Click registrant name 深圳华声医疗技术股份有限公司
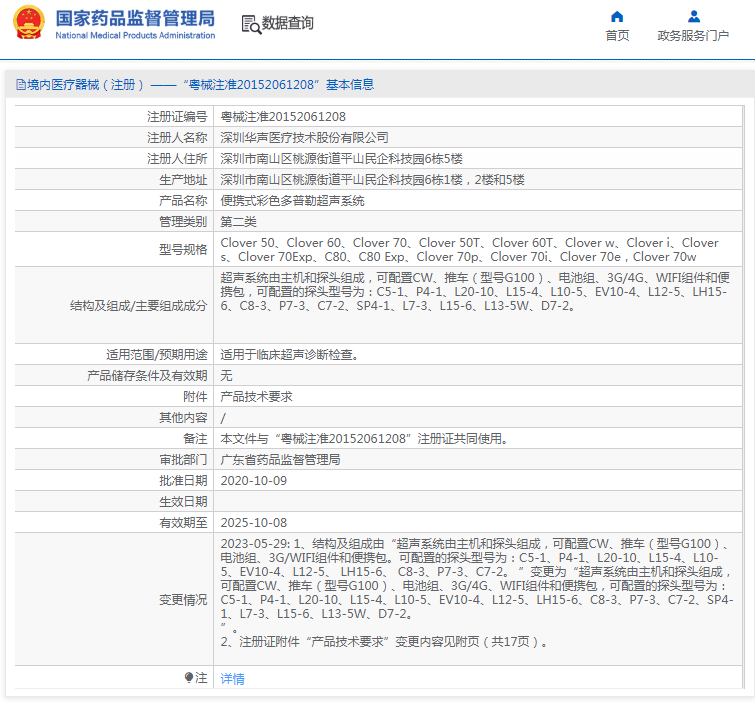755x703 pixels. pos(304,138)
